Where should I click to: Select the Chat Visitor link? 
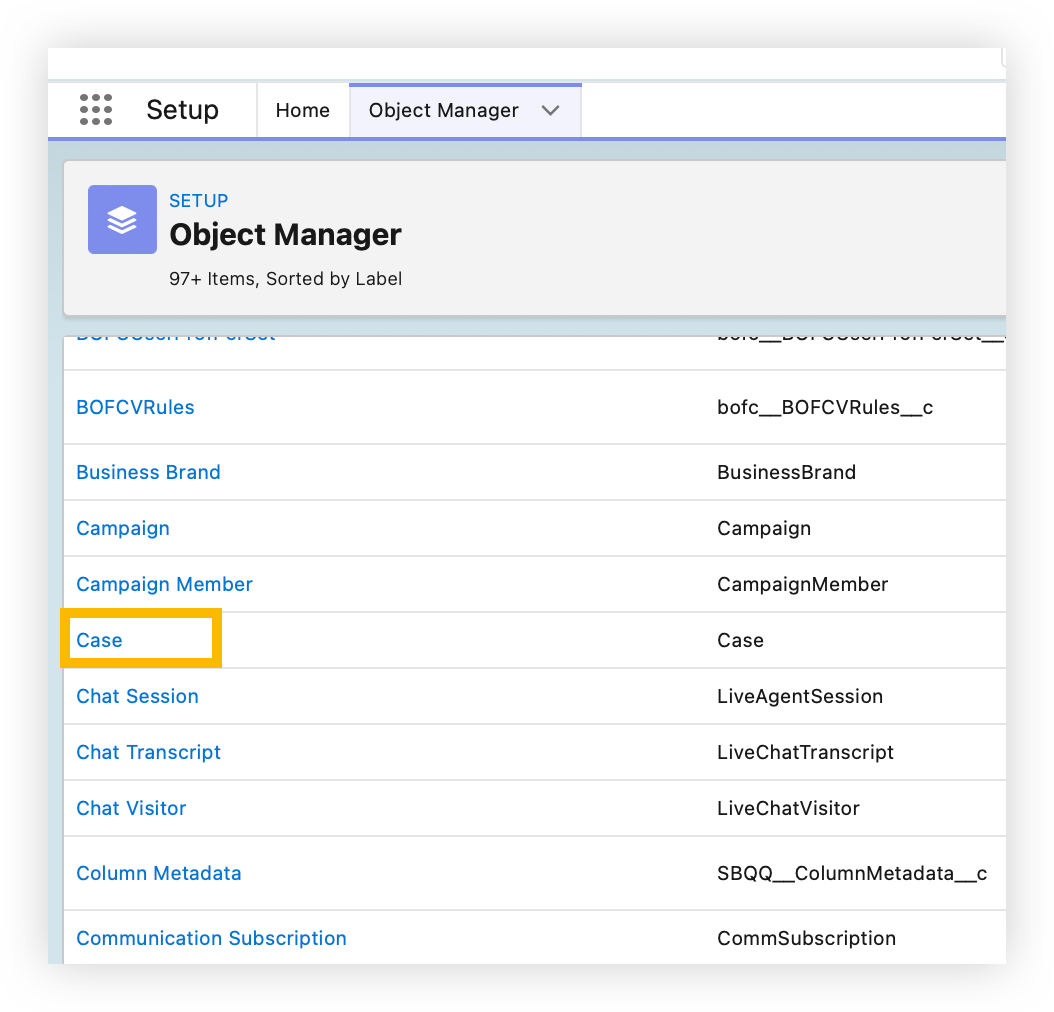(x=131, y=808)
